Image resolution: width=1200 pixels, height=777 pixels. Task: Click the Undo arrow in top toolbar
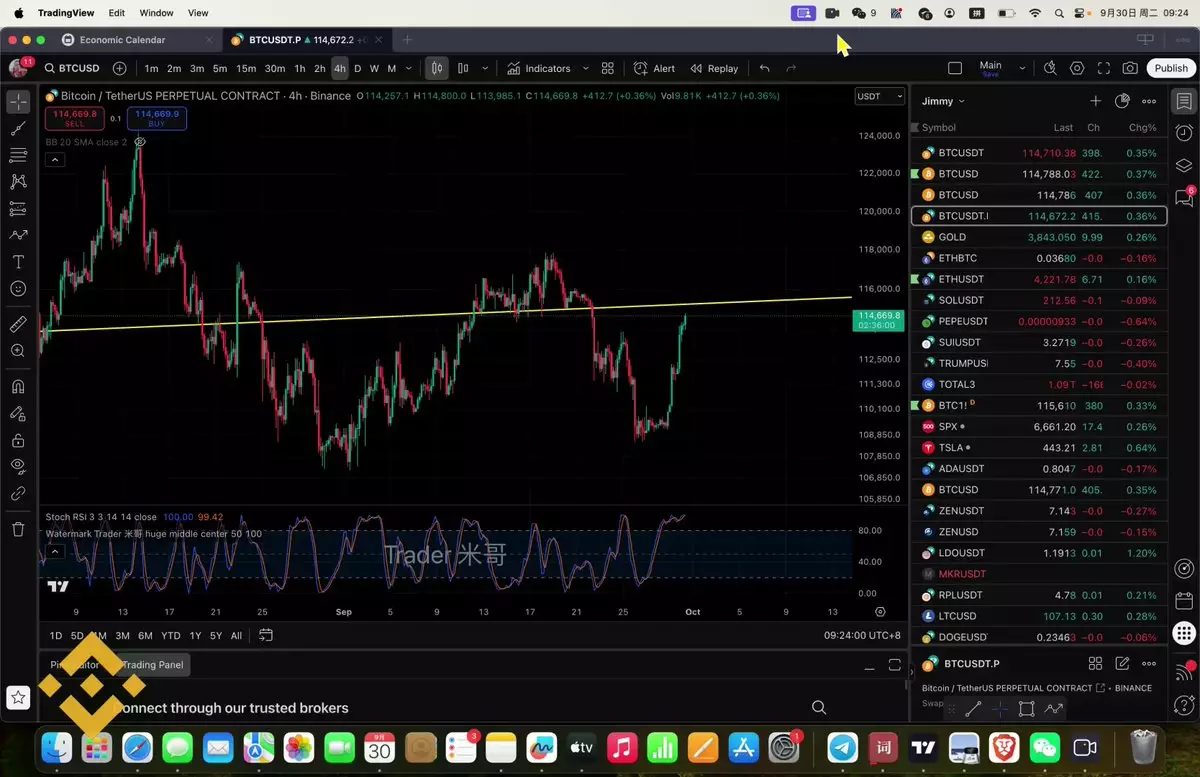tap(765, 69)
